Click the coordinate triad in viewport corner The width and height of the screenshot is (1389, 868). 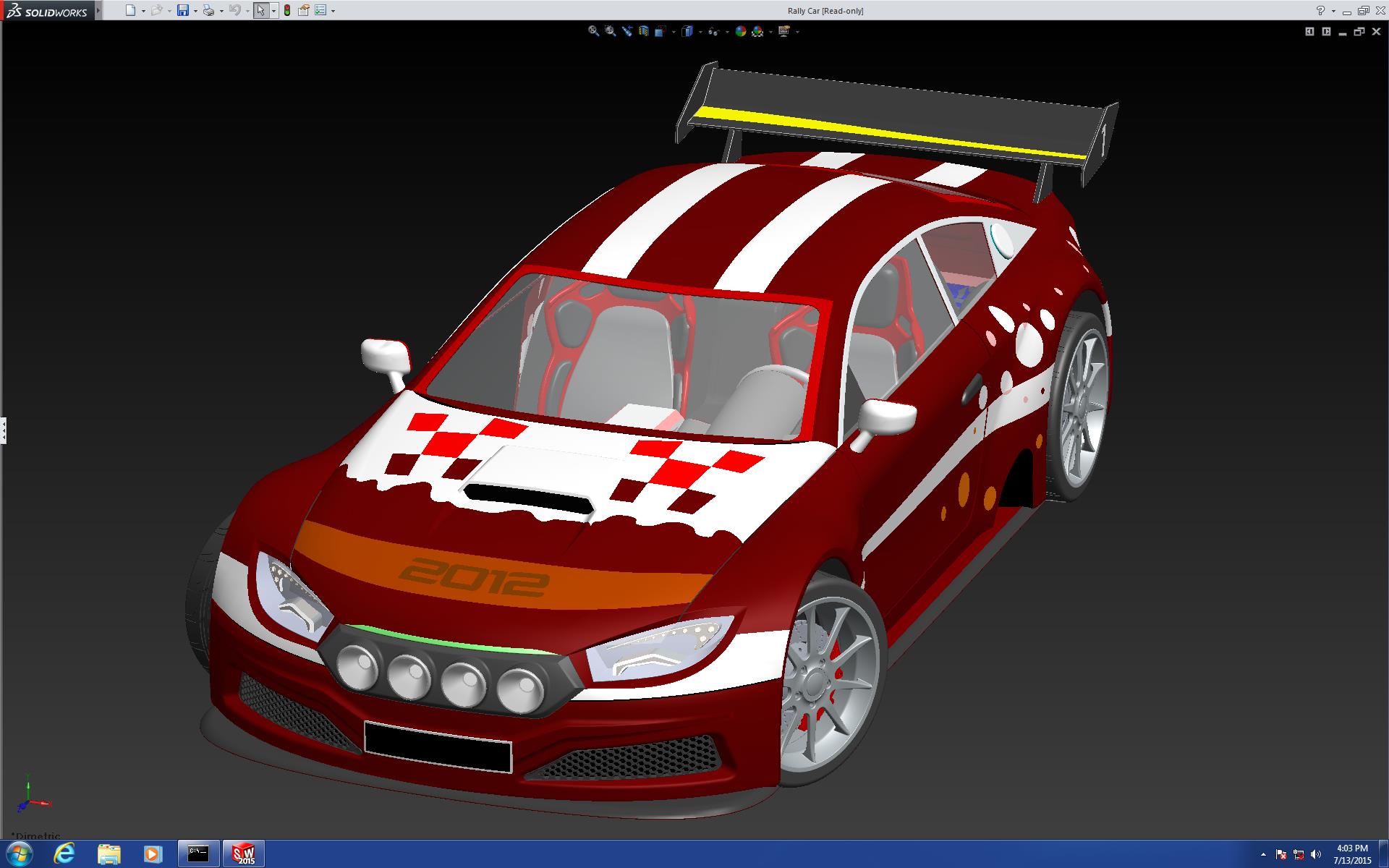click(x=29, y=800)
